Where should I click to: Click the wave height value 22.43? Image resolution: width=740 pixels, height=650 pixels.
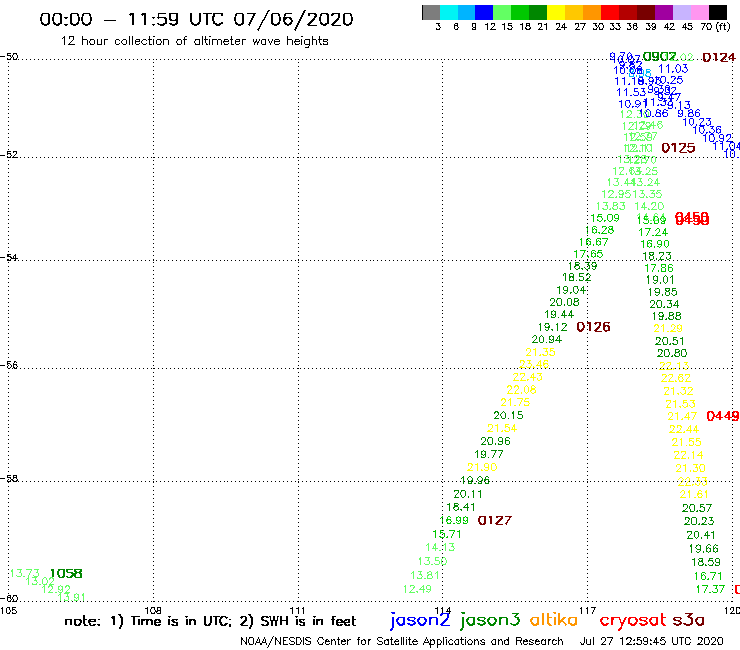pyautogui.click(x=528, y=377)
